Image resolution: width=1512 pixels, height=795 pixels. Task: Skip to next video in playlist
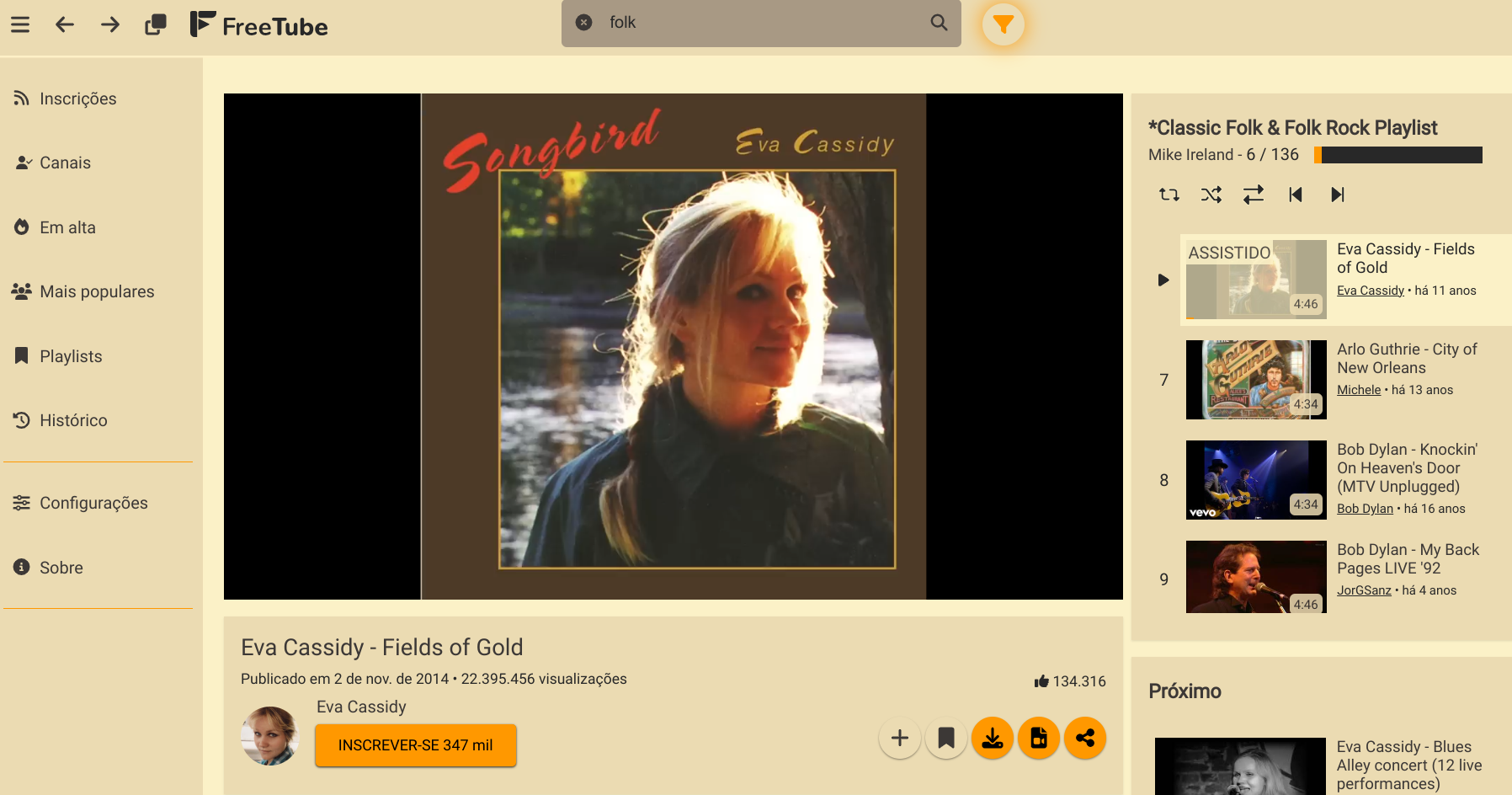[1337, 195]
